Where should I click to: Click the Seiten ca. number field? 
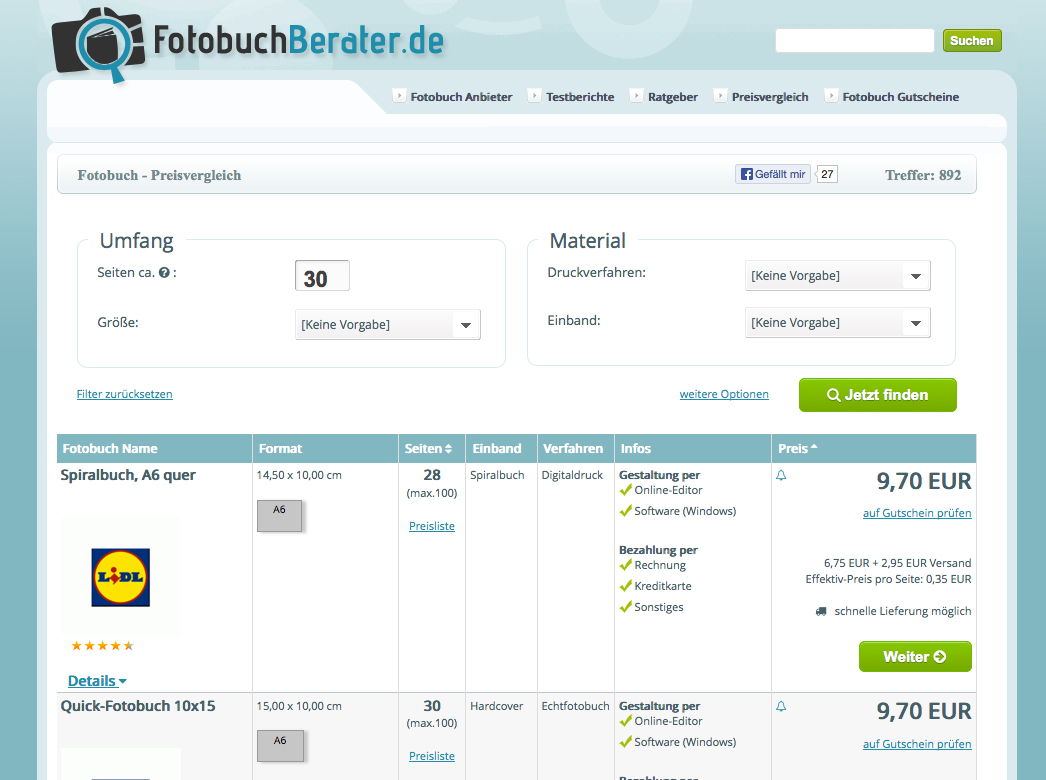tap(322, 276)
